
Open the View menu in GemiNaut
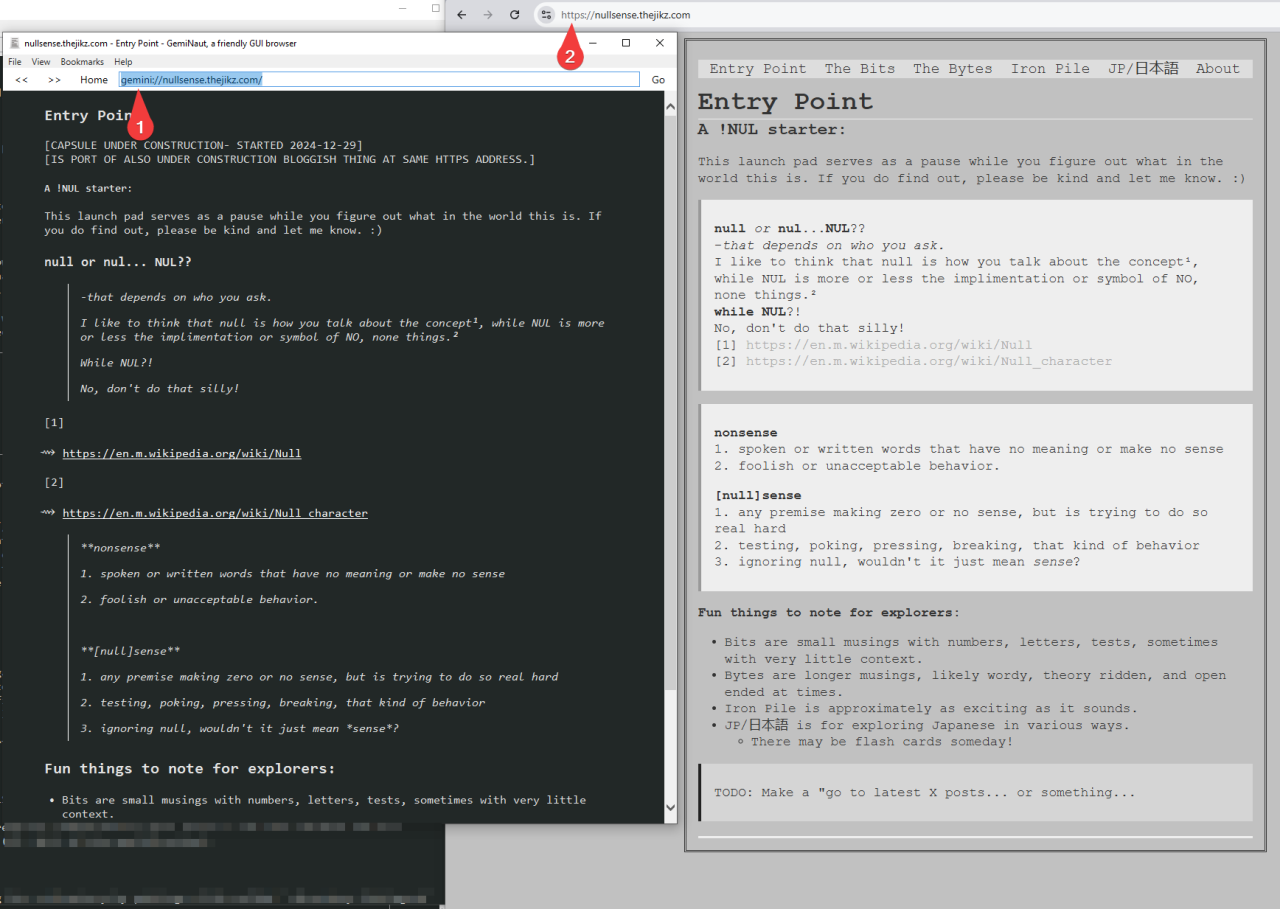(41, 62)
